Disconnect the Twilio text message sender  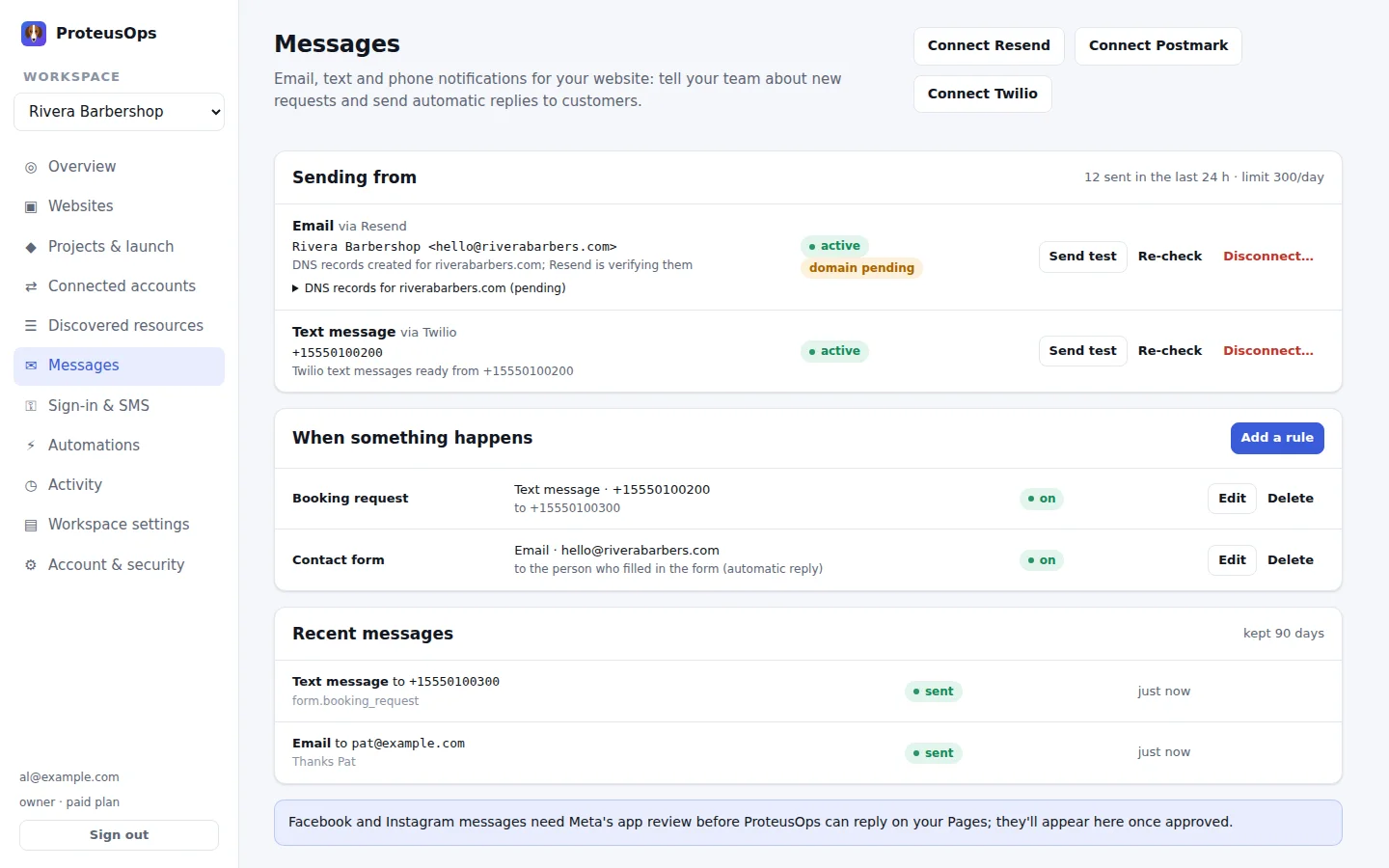(x=1268, y=351)
